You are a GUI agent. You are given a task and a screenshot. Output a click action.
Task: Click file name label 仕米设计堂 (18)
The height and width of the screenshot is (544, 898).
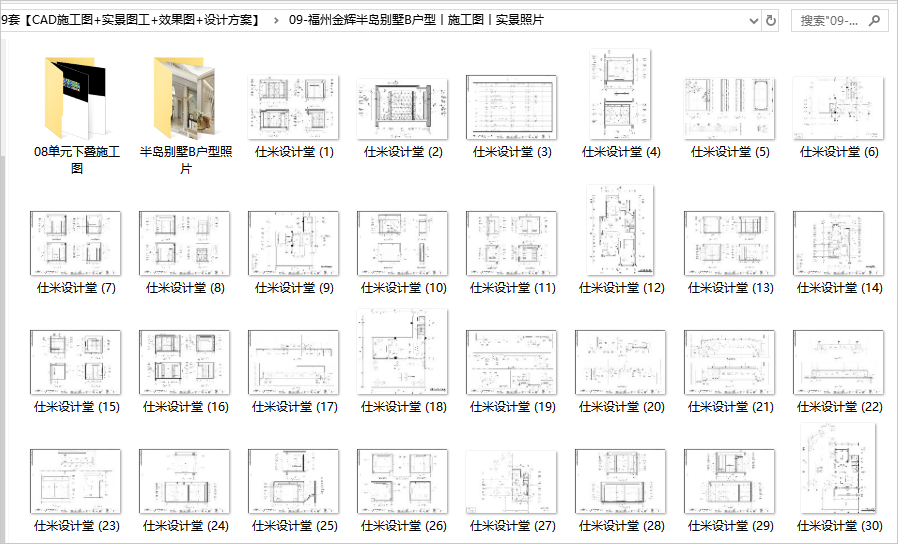[x=403, y=407]
